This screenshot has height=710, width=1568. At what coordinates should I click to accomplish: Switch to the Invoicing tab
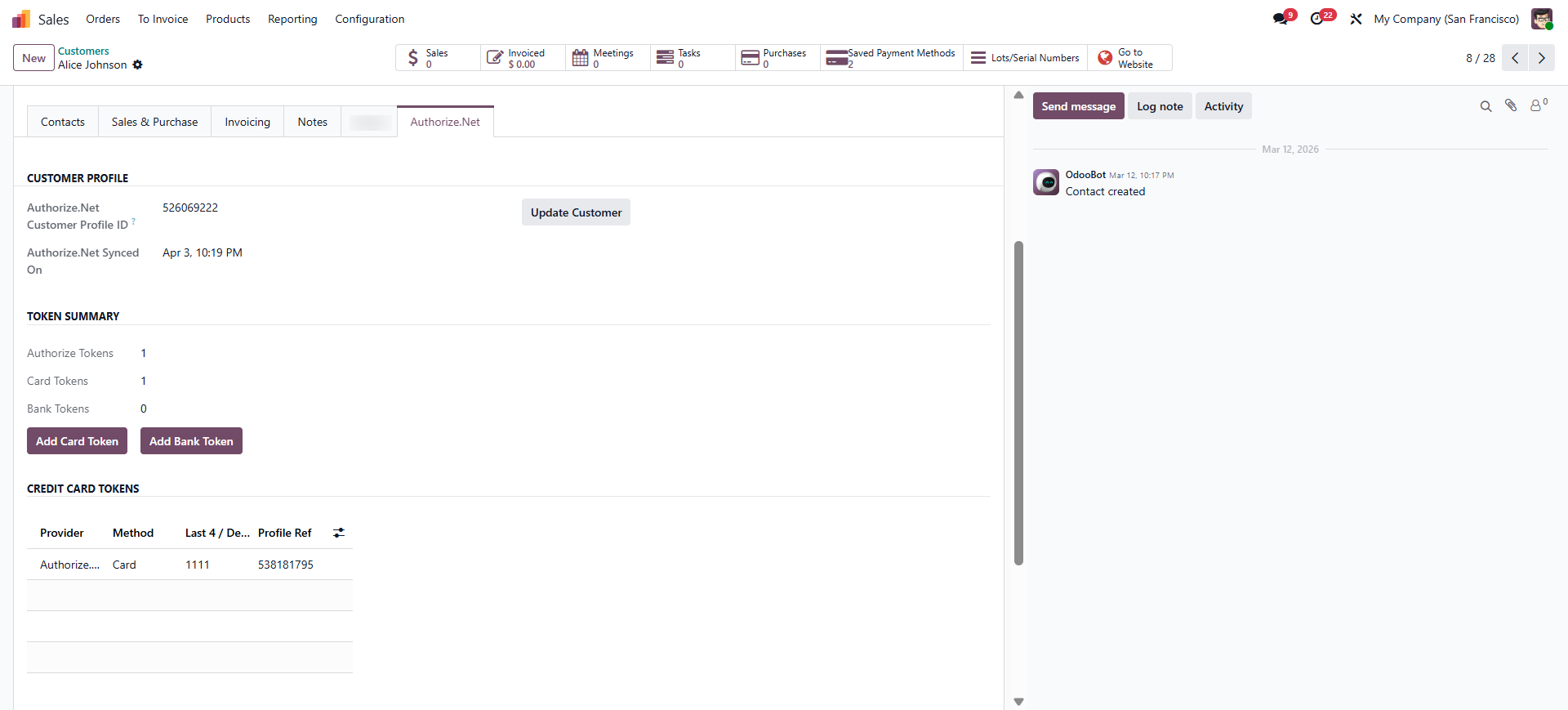[x=247, y=122]
